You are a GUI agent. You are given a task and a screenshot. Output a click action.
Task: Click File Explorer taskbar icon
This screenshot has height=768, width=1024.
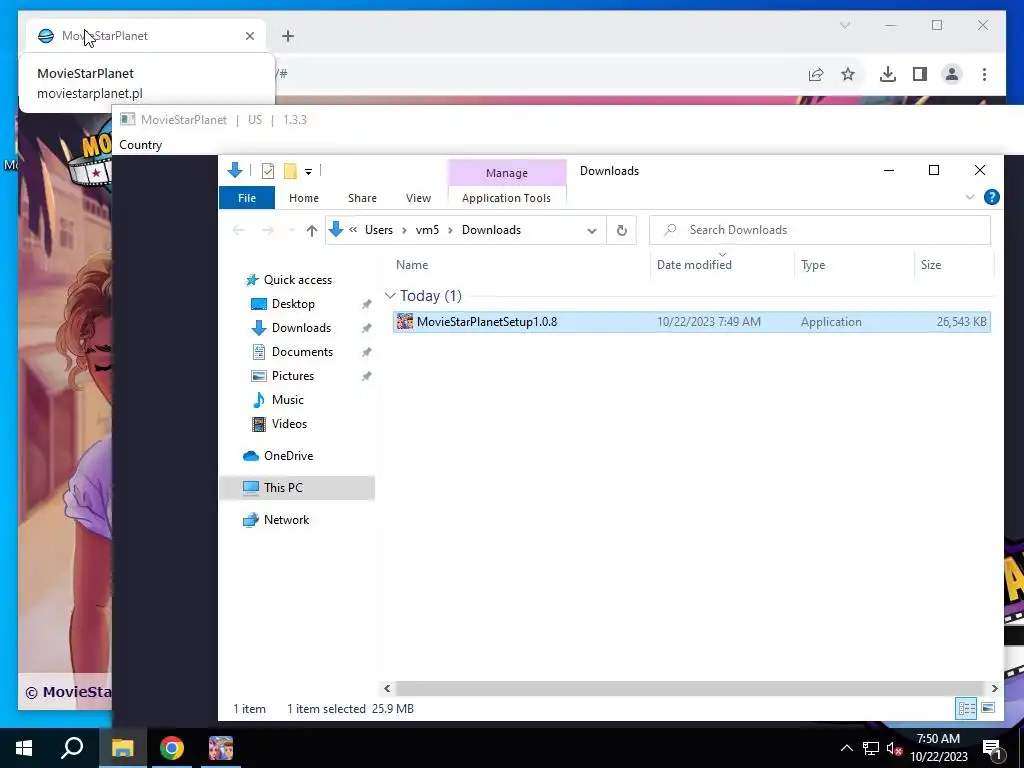click(122, 748)
